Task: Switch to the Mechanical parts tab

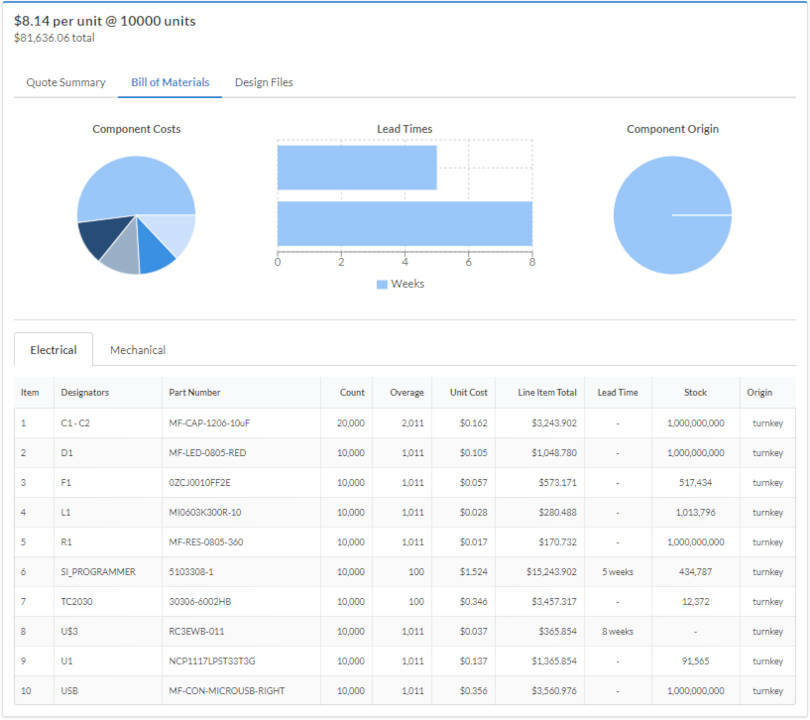Action: point(138,350)
